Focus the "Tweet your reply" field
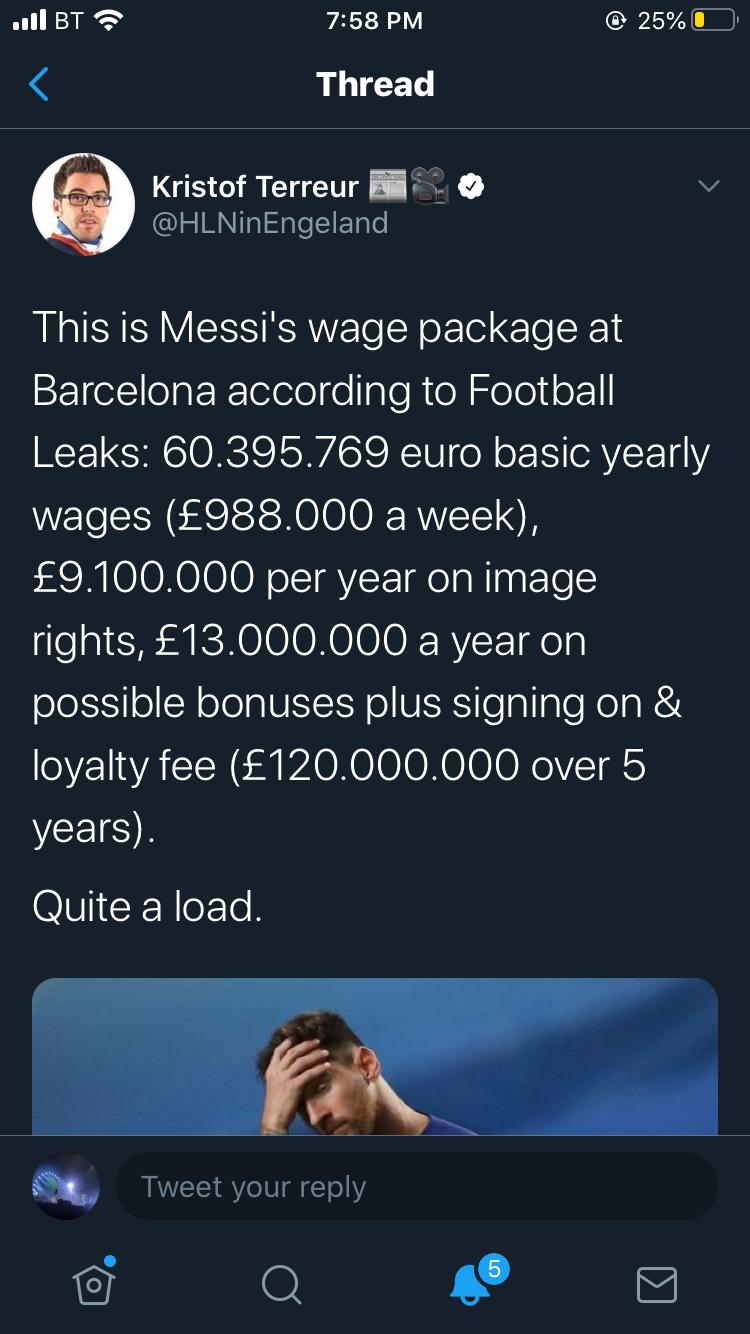 click(416, 1186)
